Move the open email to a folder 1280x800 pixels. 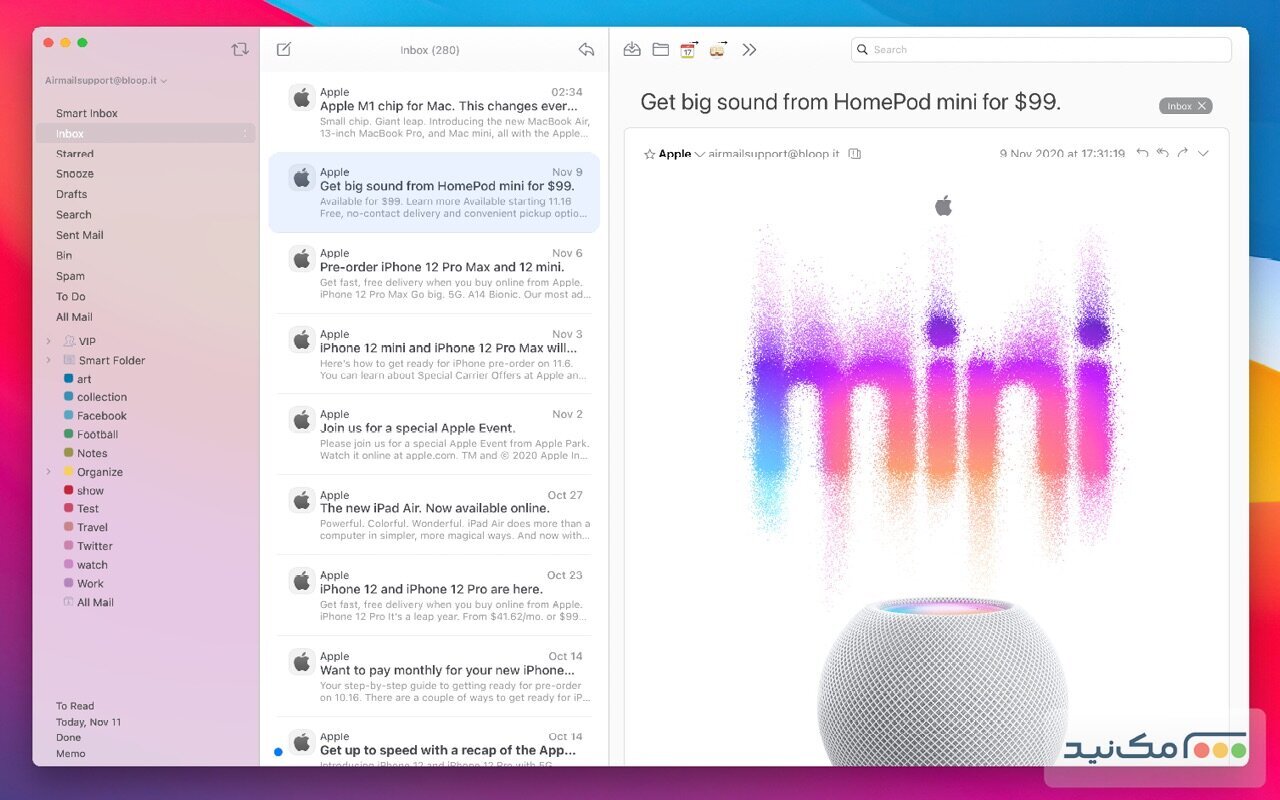[659, 49]
